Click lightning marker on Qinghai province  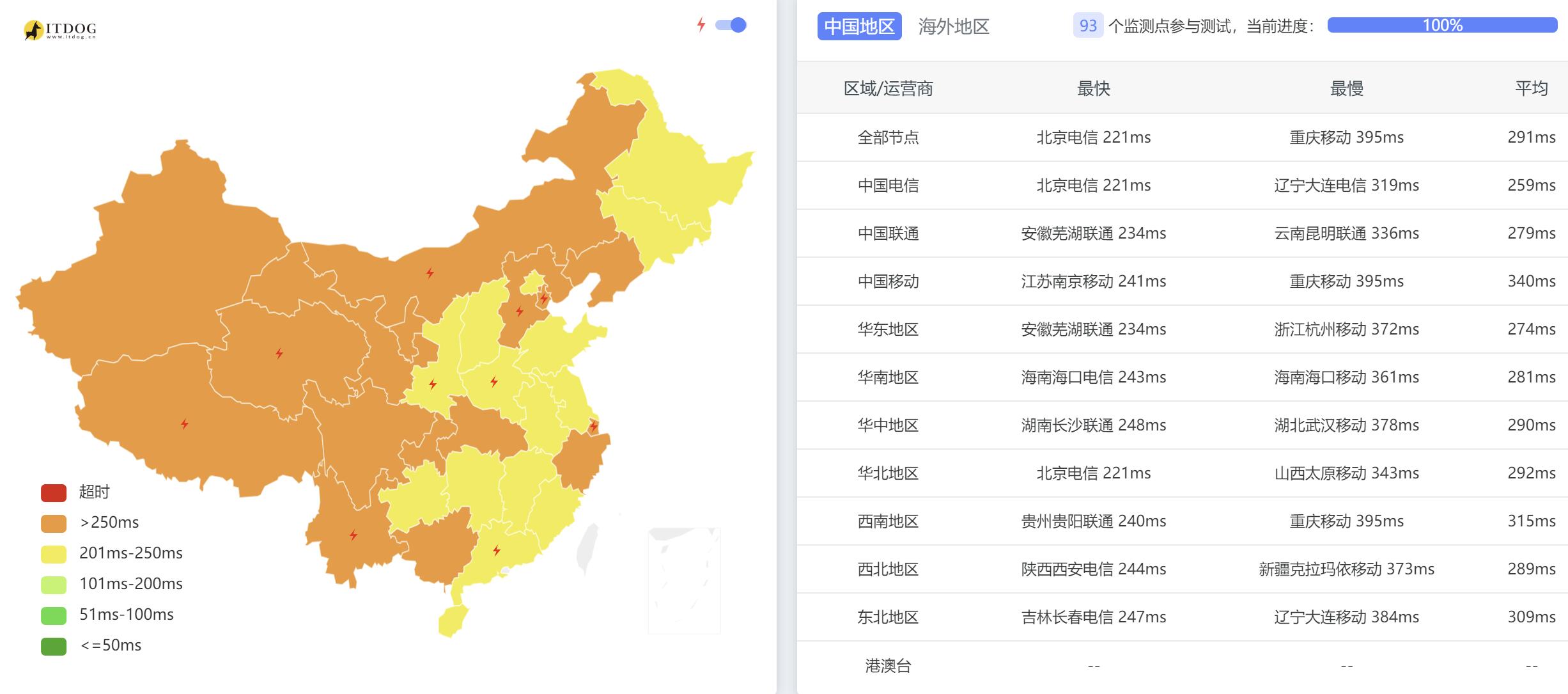coord(279,353)
